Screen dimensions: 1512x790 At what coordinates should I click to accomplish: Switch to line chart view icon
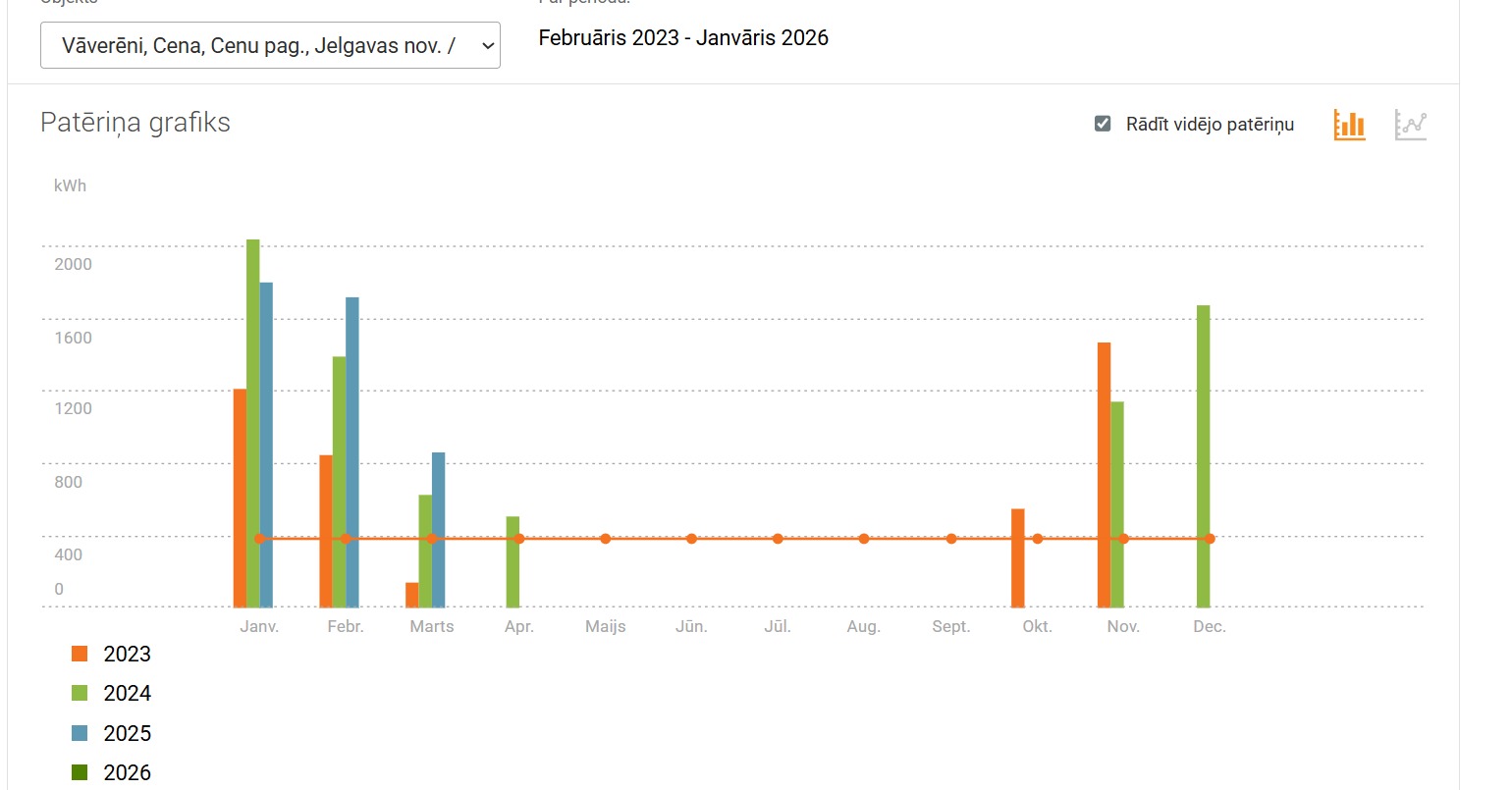coord(1410,125)
